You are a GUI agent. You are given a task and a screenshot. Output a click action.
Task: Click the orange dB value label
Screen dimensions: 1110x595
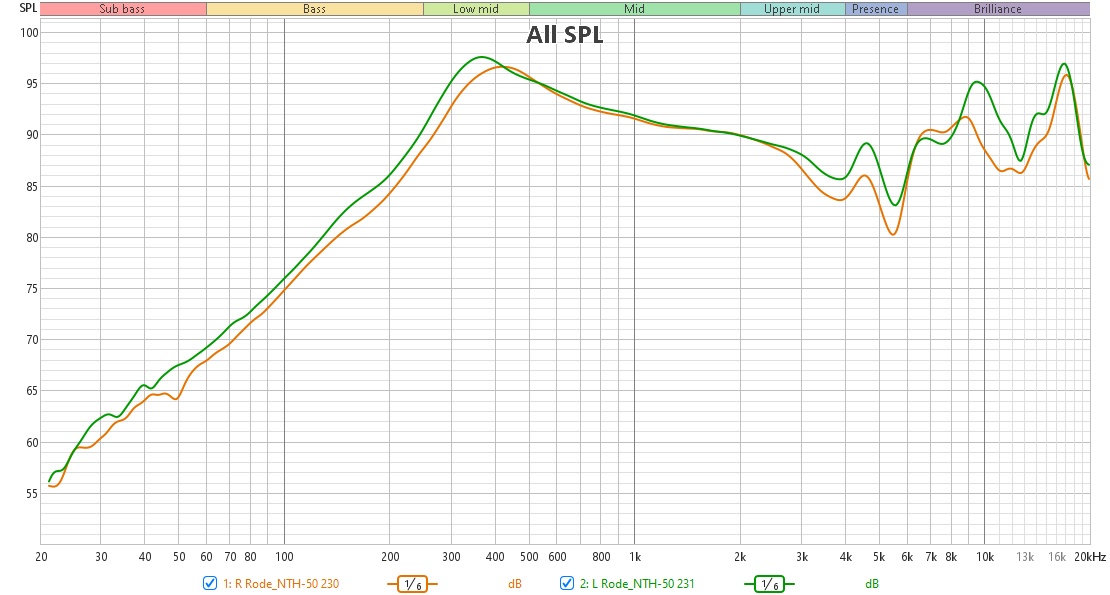tap(515, 584)
